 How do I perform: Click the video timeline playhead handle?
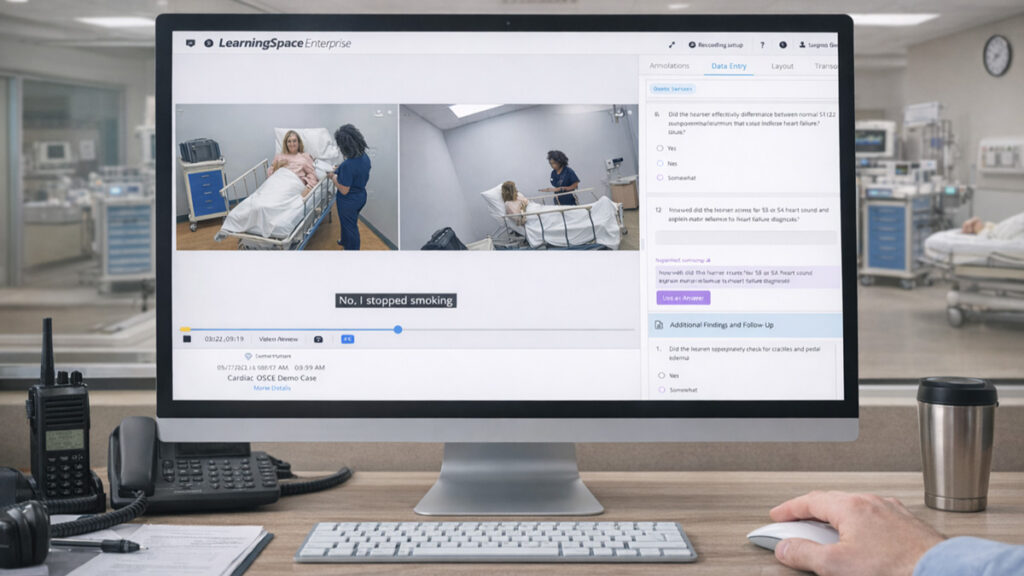(x=398, y=329)
